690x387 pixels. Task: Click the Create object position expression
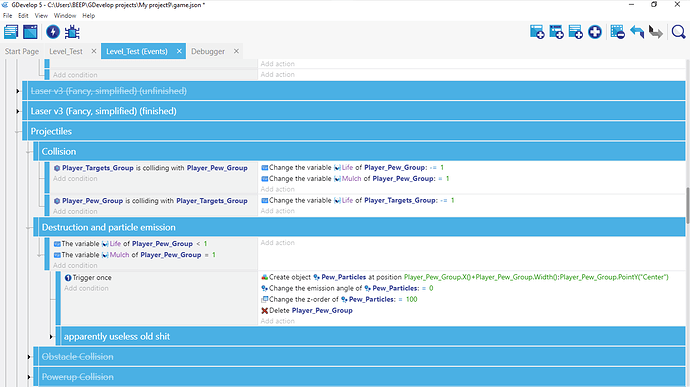[x=536, y=277]
